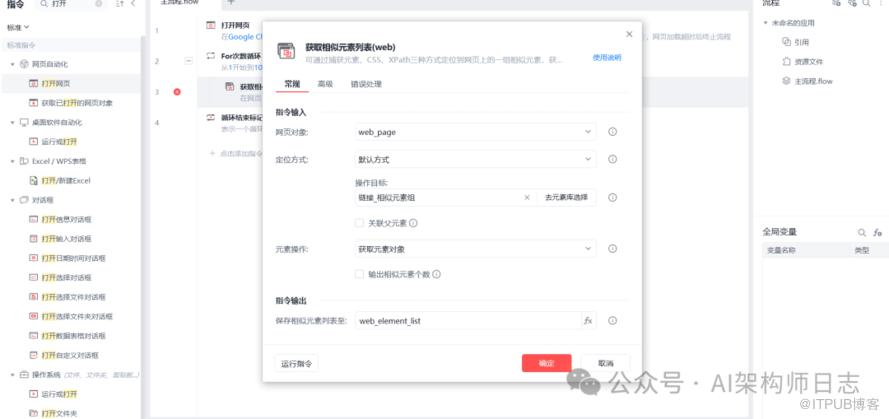Collapse the For次数循环 block on line 2
Screen dimensions: 889x419
[x=189, y=61]
